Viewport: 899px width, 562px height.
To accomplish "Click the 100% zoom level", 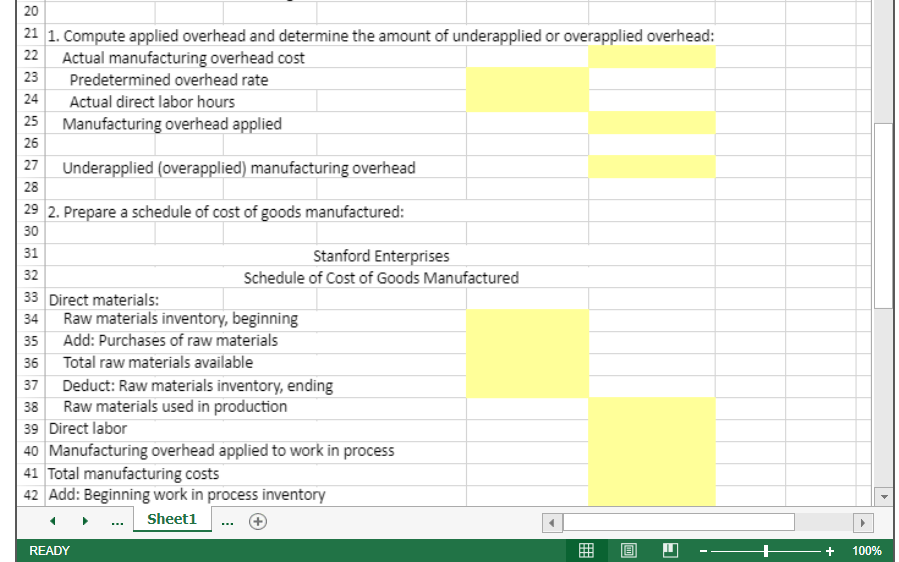I will pyautogui.click(x=866, y=551).
